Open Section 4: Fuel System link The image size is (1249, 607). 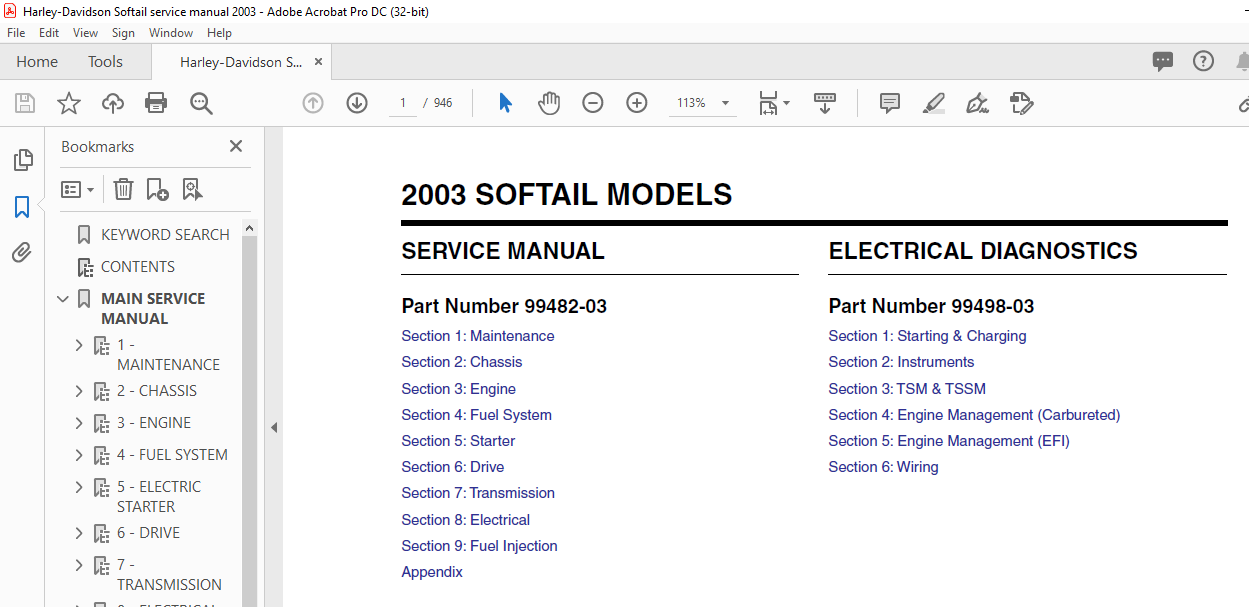pos(477,415)
